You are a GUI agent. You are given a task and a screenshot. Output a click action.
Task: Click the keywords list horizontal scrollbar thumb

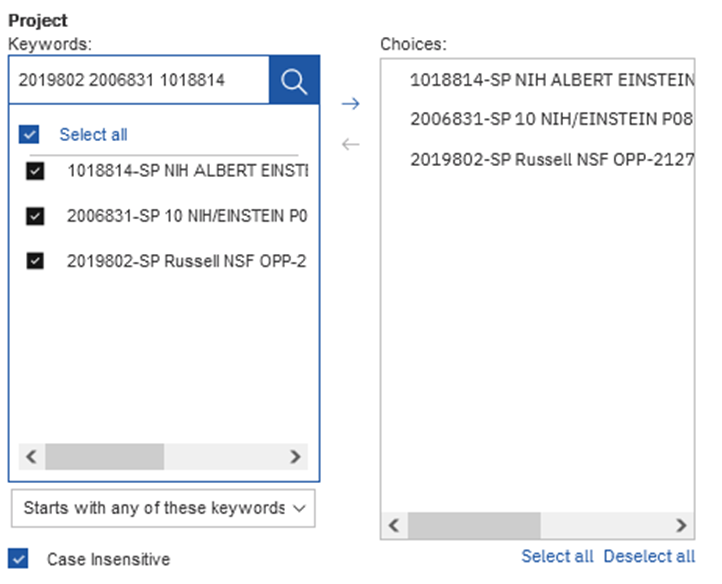(104, 457)
